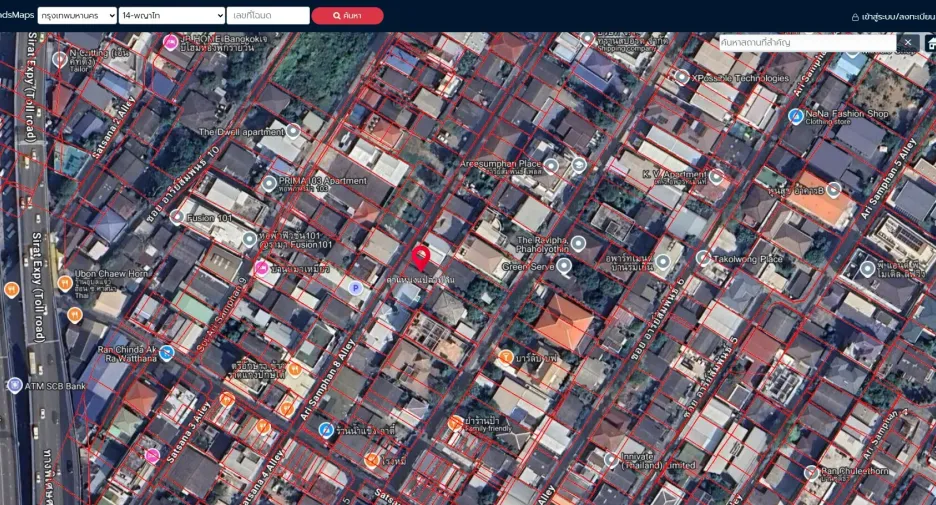Screen dimensions: 936x505
Task: Click the โรงหมี่ restaurant icon
Action: click(x=371, y=460)
